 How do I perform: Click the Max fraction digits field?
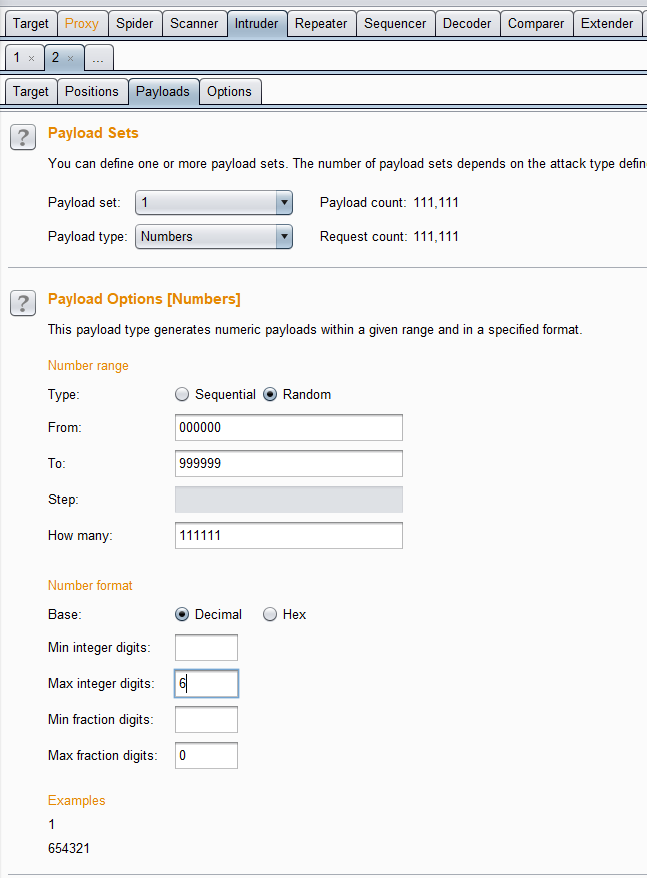[206, 755]
